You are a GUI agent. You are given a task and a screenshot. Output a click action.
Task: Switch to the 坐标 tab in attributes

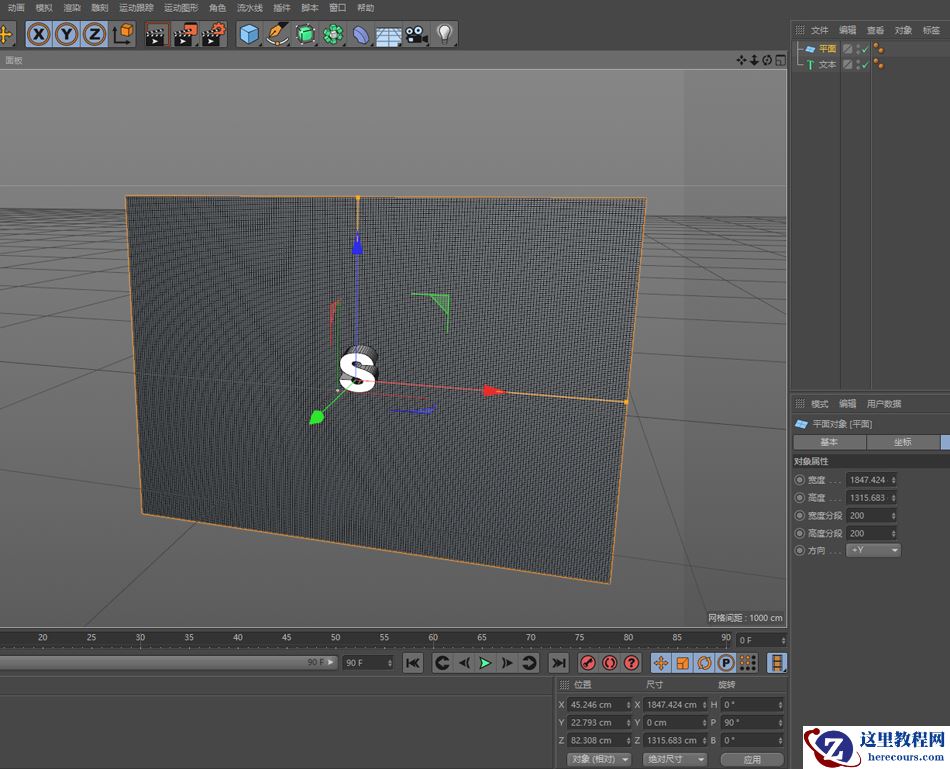pyautogui.click(x=901, y=442)
